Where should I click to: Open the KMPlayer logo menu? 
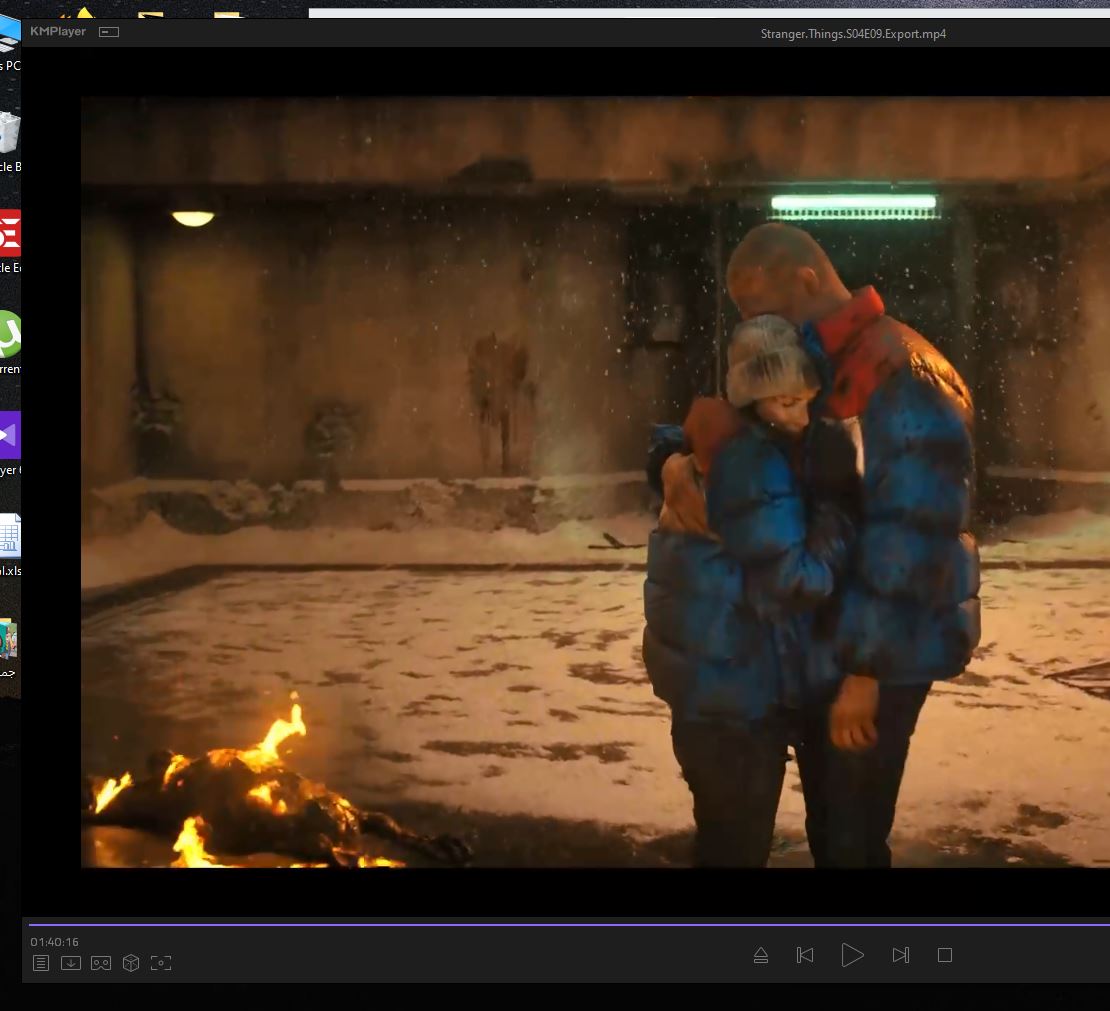[x=58, y=32]
